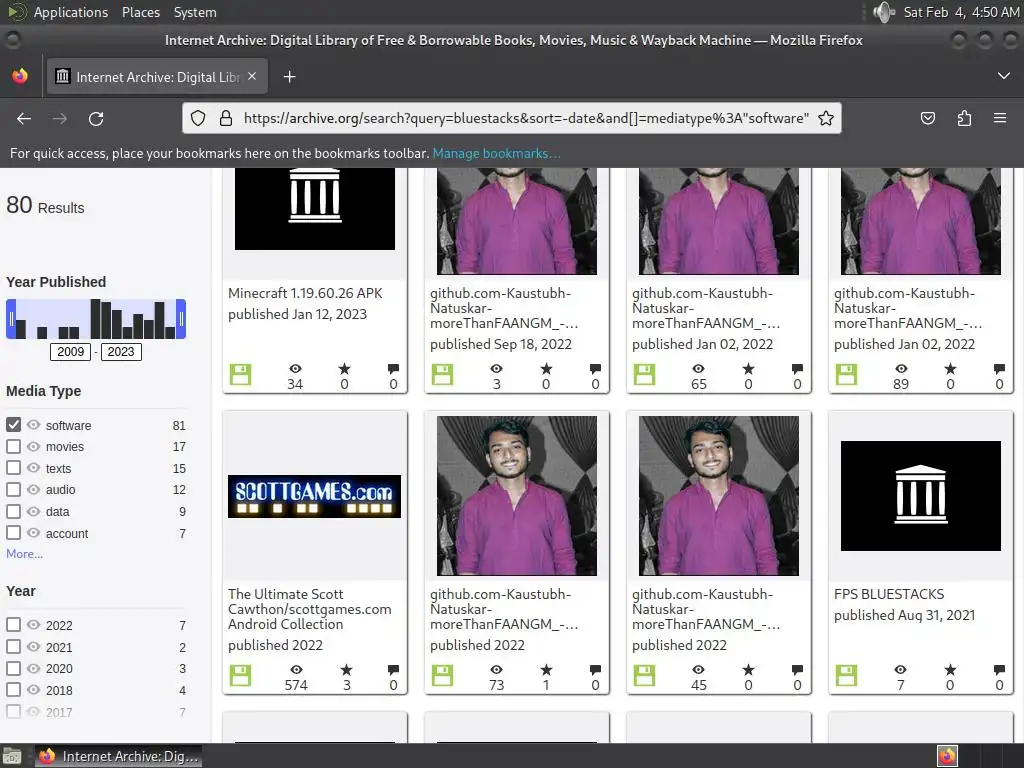Click the star icon on 73-views card
1024x768 pixels.
click(x=546, y=670)
